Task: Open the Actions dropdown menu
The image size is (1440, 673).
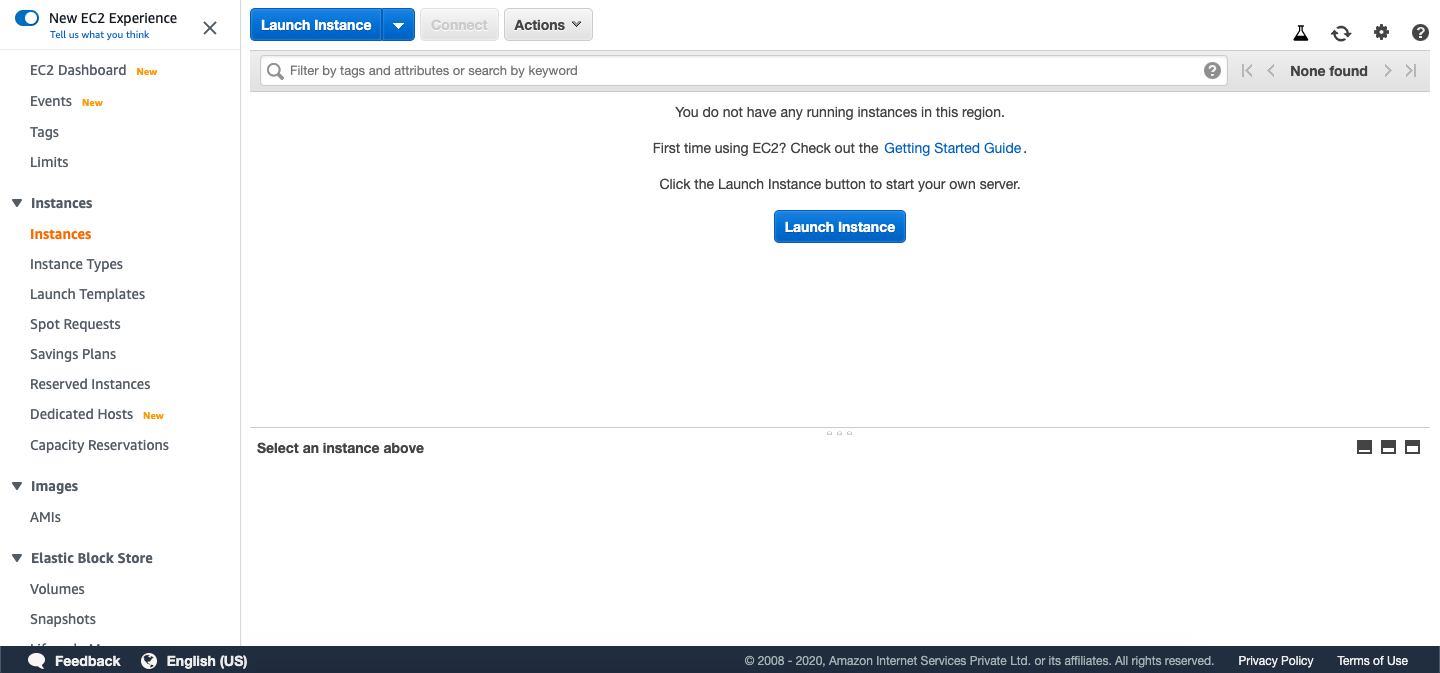Action: pyautogui.click(x=548, y=25)
